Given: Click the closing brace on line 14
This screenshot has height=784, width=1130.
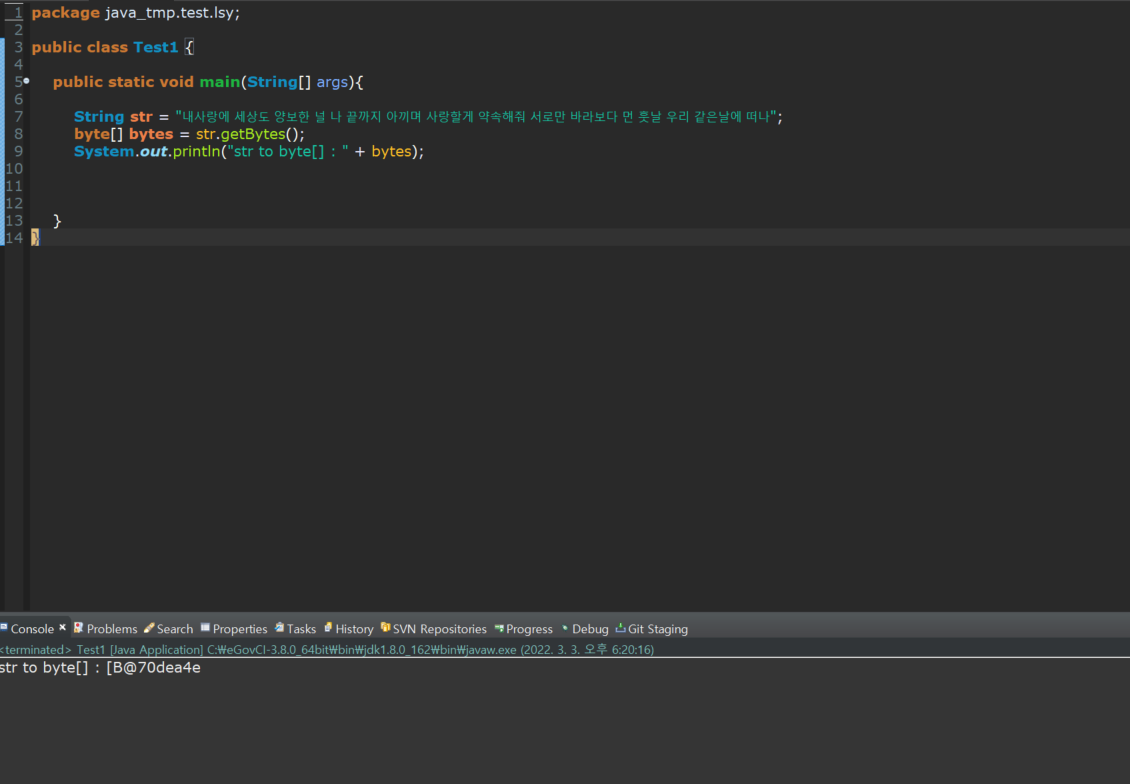Looking at the screenshot, I should 35,238.
